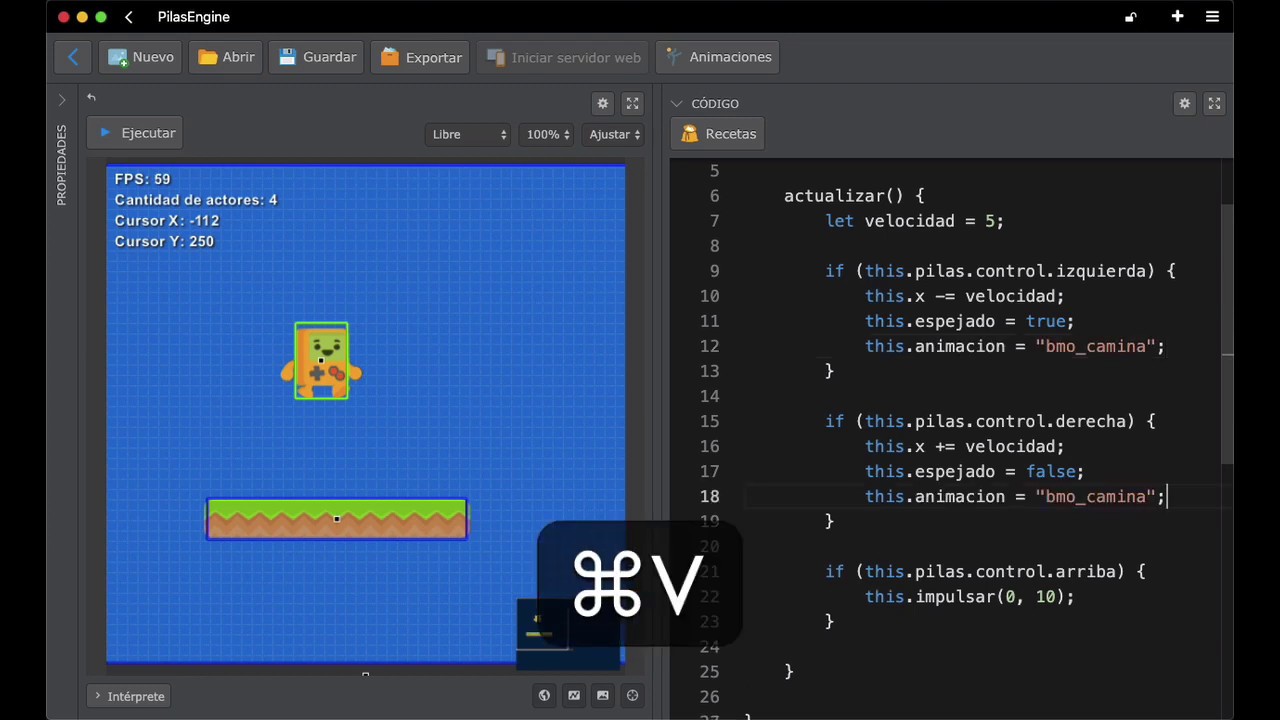
Task: Click the 'this.x += velocidad;' line
Action: click(964, 446)
